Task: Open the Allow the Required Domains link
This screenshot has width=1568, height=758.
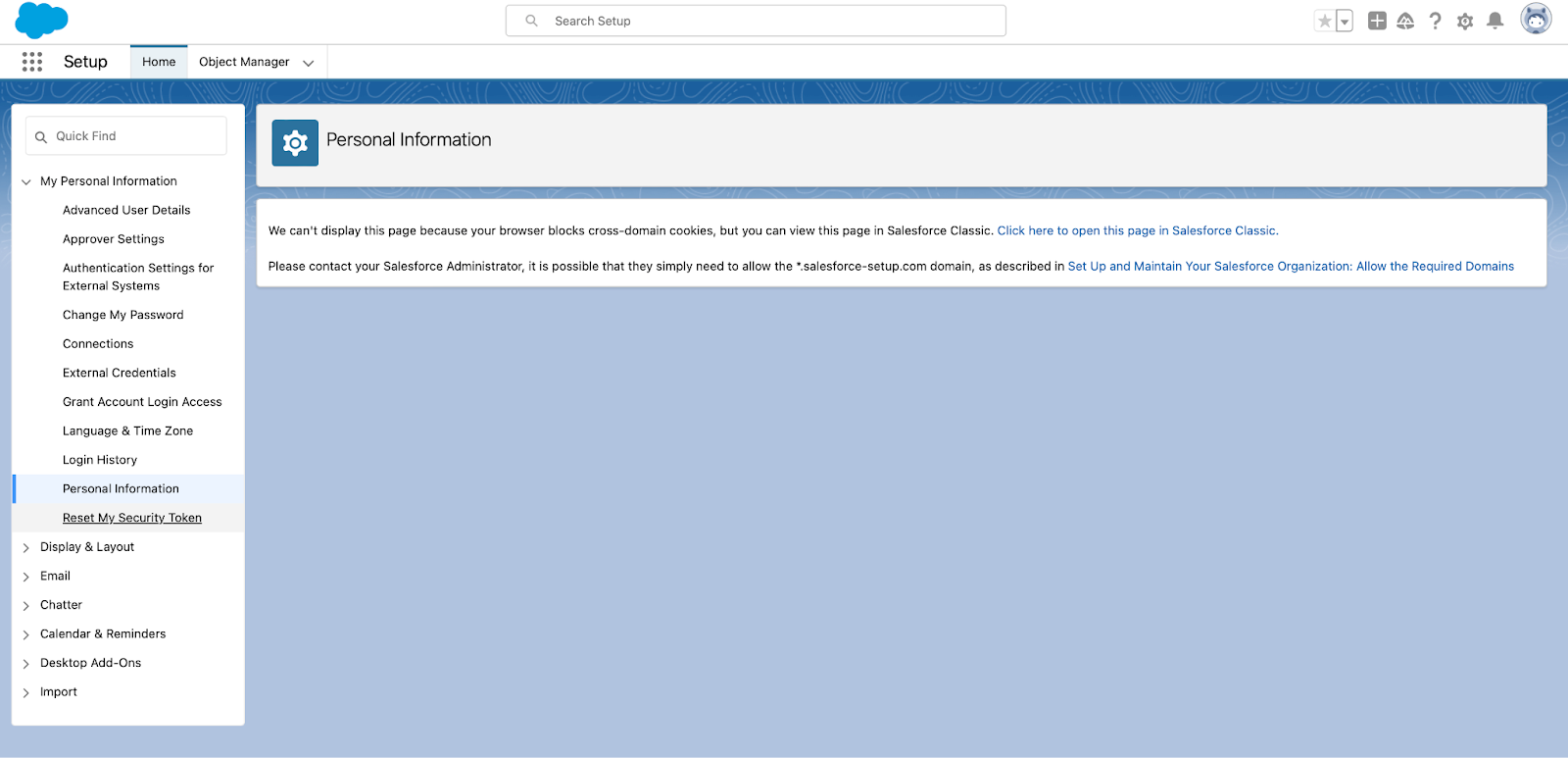Action: click(x=1291, y=266)
